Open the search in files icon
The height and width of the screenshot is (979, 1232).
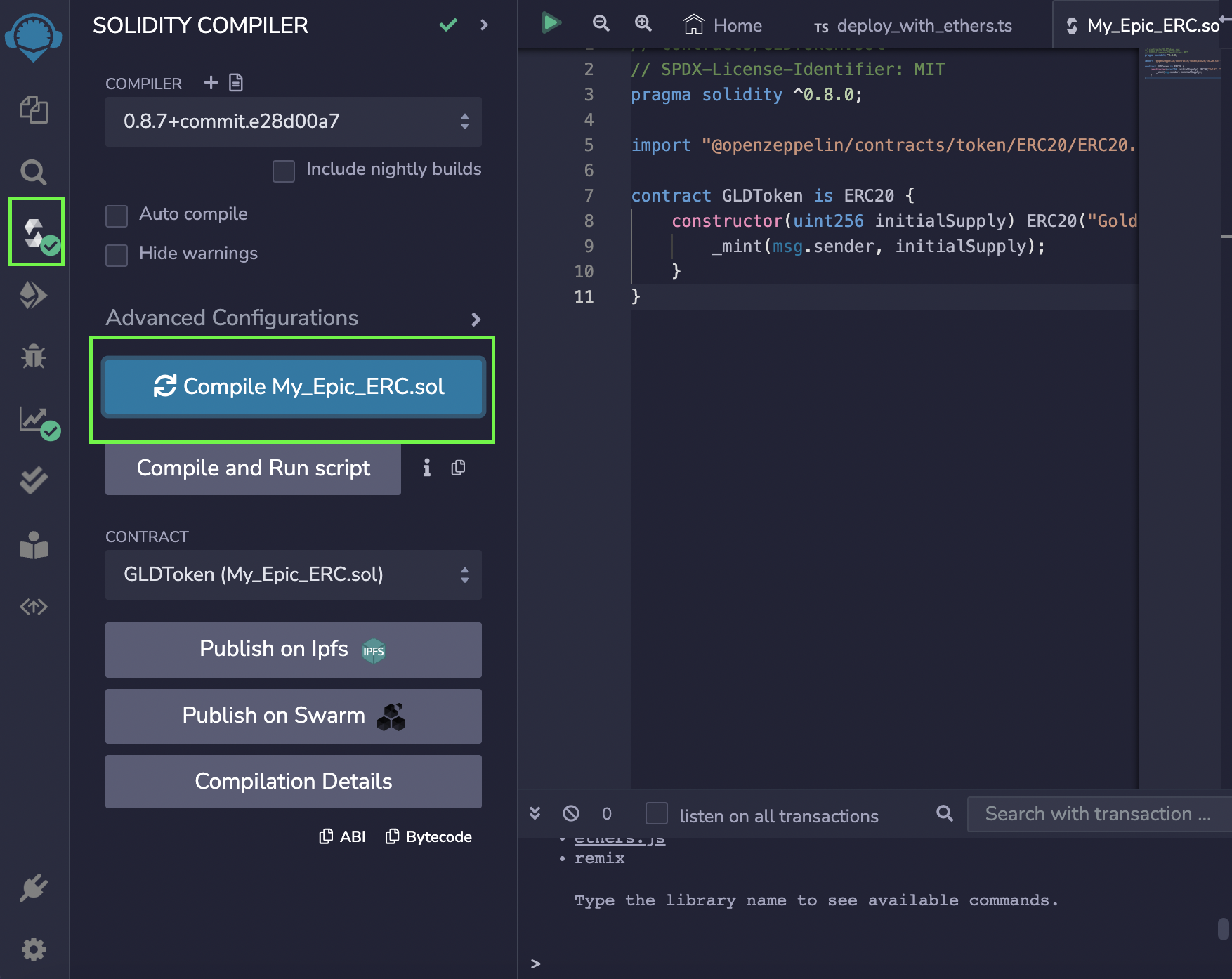[34, 172]
